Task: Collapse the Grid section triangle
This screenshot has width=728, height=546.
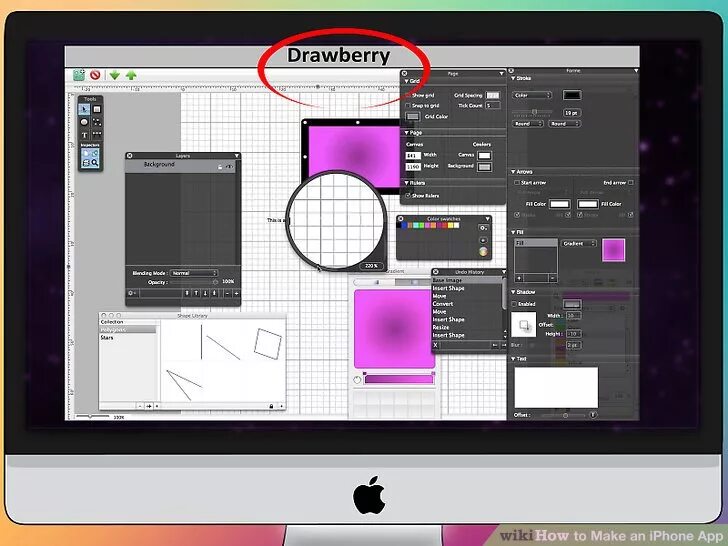Action: coord(407,81)
